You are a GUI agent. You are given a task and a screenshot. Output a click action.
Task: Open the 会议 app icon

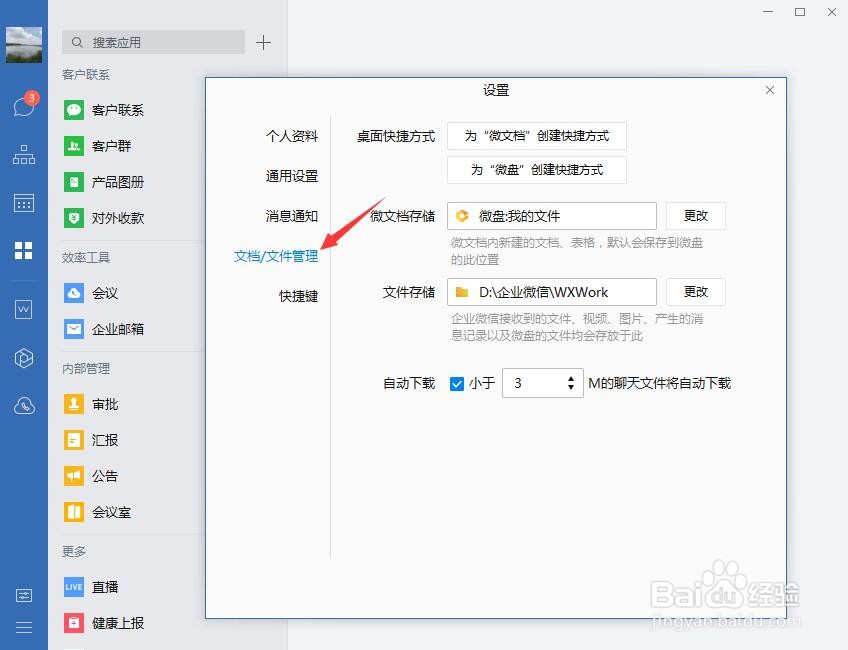[x=74, y=293]
